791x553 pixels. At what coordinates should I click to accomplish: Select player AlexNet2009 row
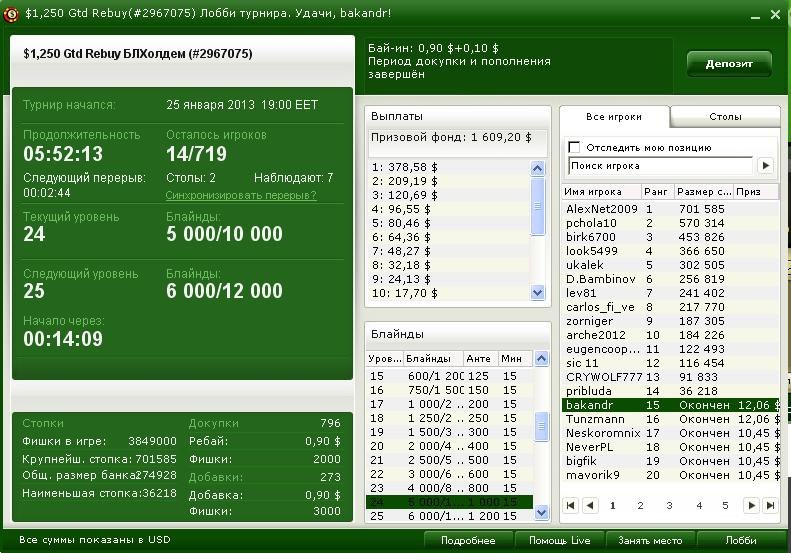(x=670, y=209)
